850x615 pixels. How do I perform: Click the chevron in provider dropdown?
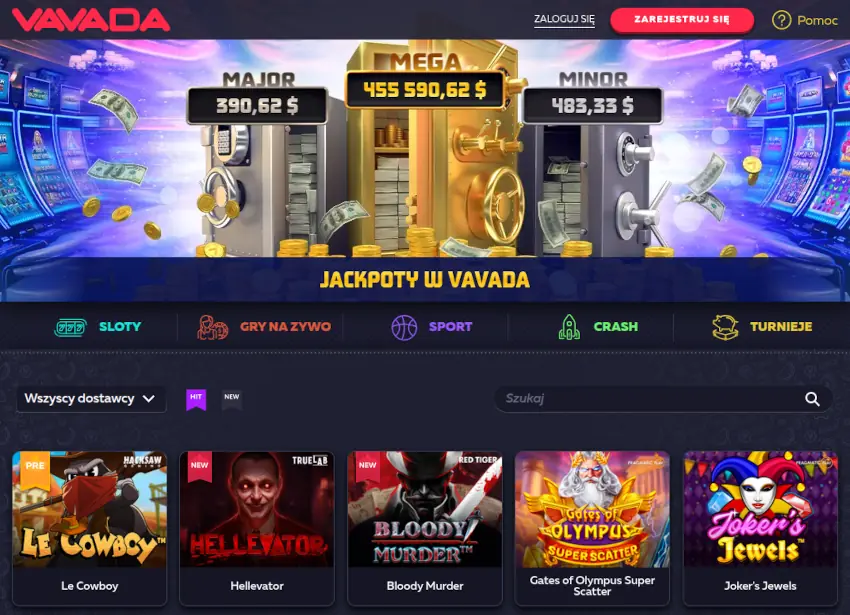pyautogui.click(x=149, y=399)
